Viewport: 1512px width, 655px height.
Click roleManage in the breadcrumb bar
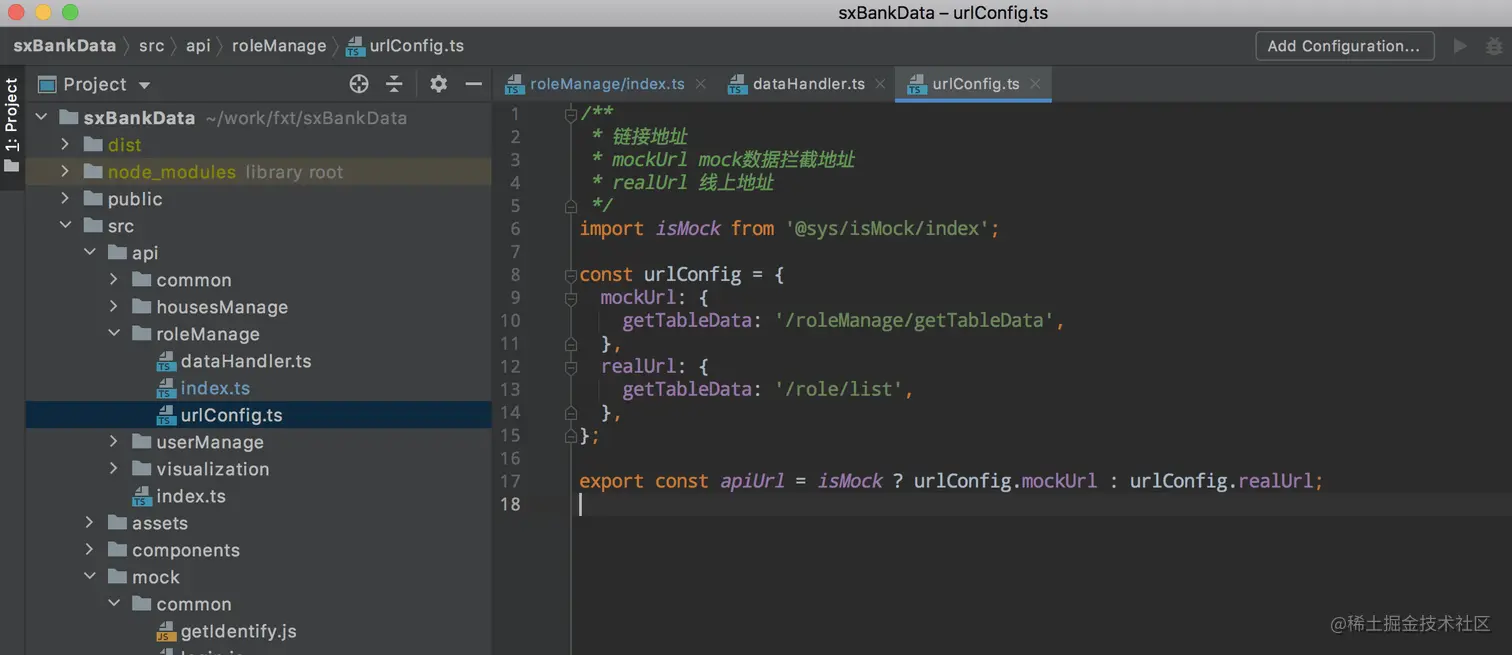tap(279, 46)
